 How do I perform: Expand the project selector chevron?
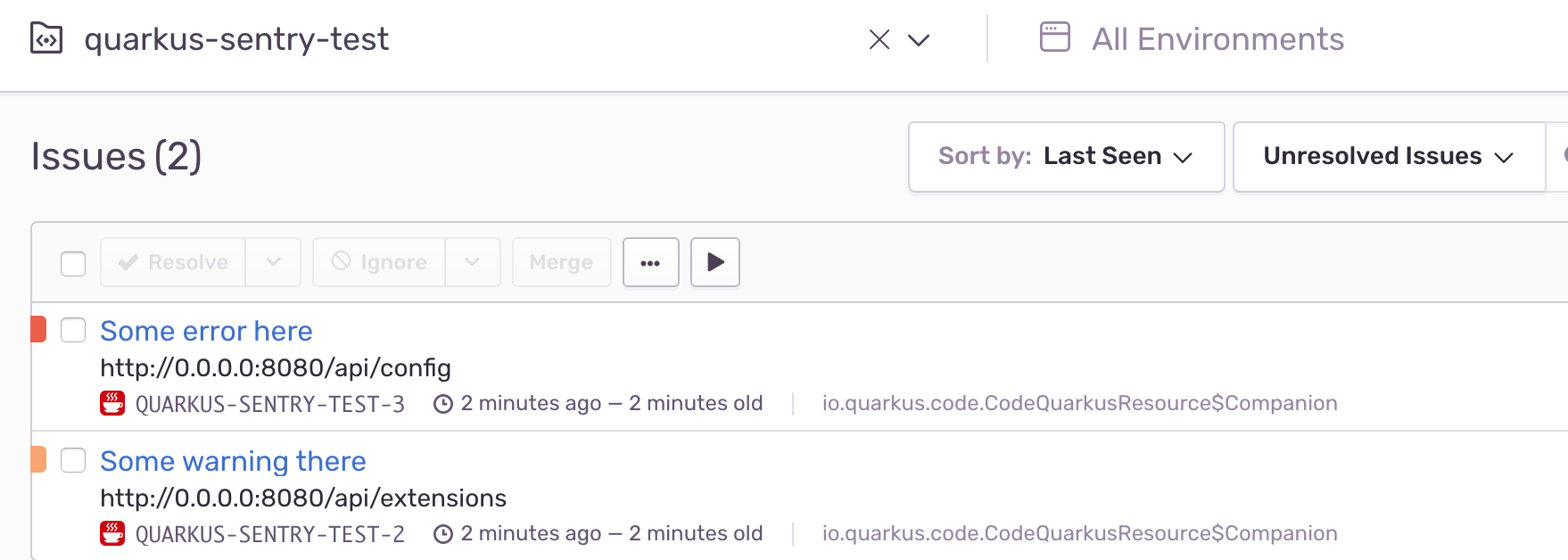pos(919,39)
